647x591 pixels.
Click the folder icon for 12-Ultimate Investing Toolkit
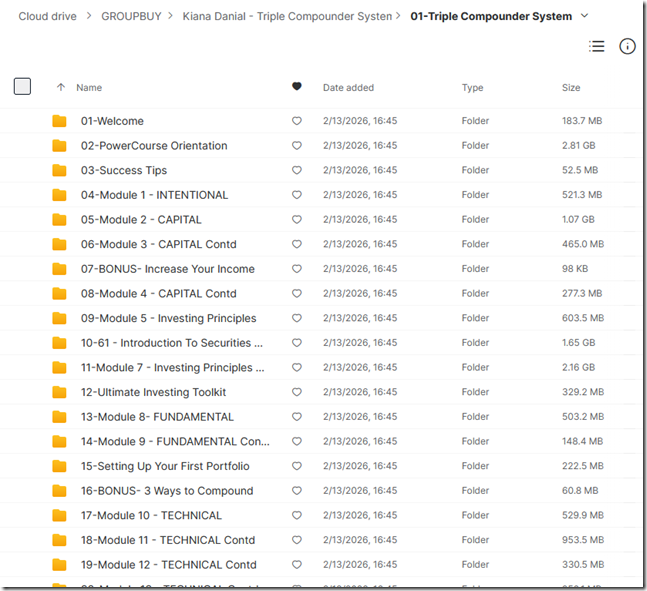pyautogui.click(x=60, y=392)
